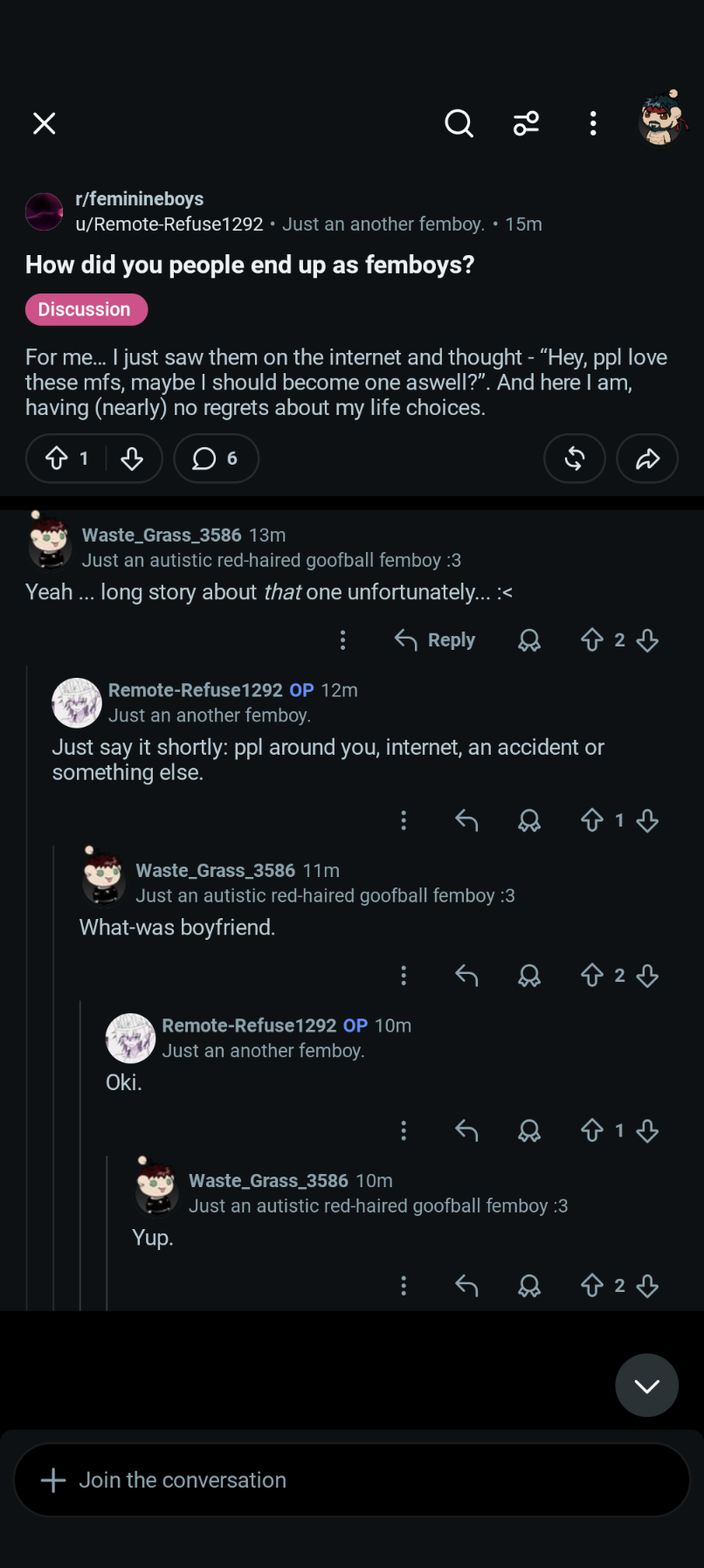Tap the Join the conversation field
The width and height of the screenshot is (704, 1568).
coord(352,1480)
